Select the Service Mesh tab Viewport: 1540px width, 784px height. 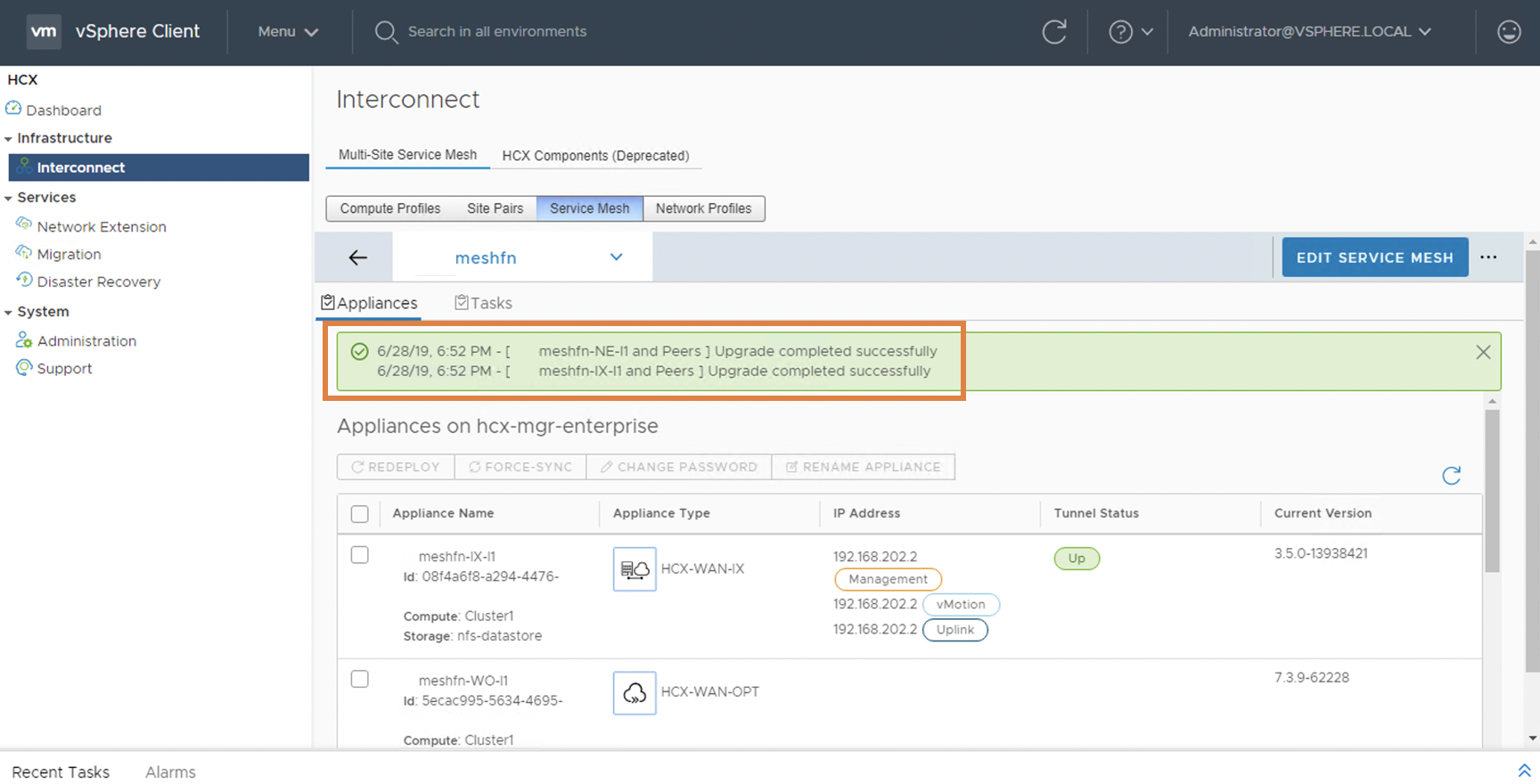point(590,208)
